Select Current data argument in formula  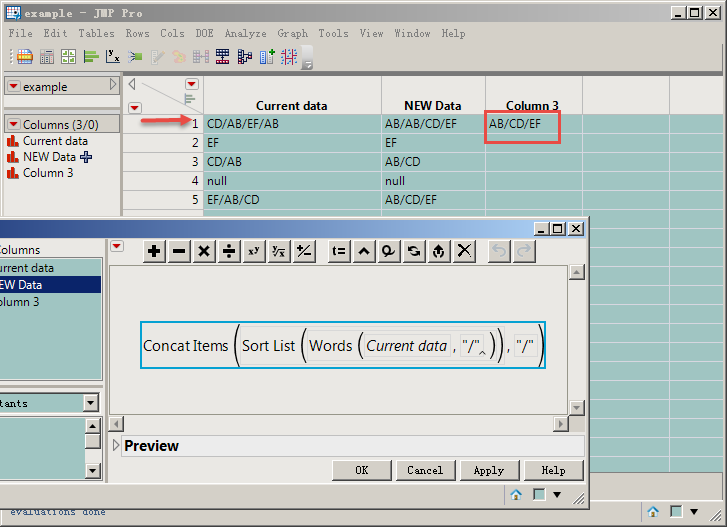pos(407,346)
